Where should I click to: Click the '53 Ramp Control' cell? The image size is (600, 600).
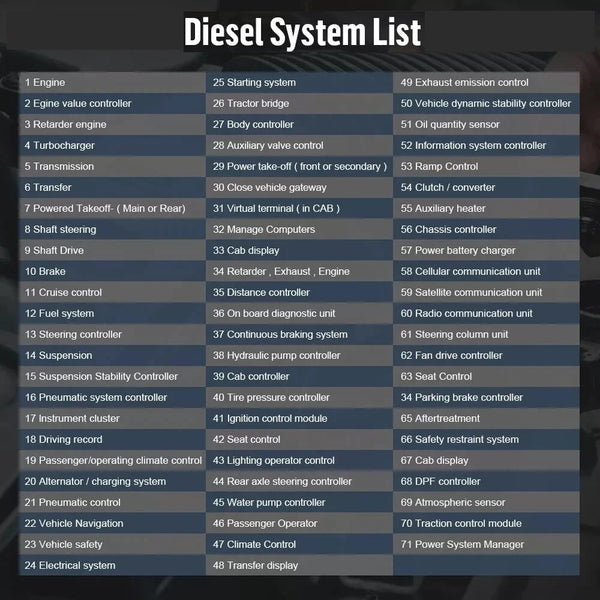pos(486,166)
